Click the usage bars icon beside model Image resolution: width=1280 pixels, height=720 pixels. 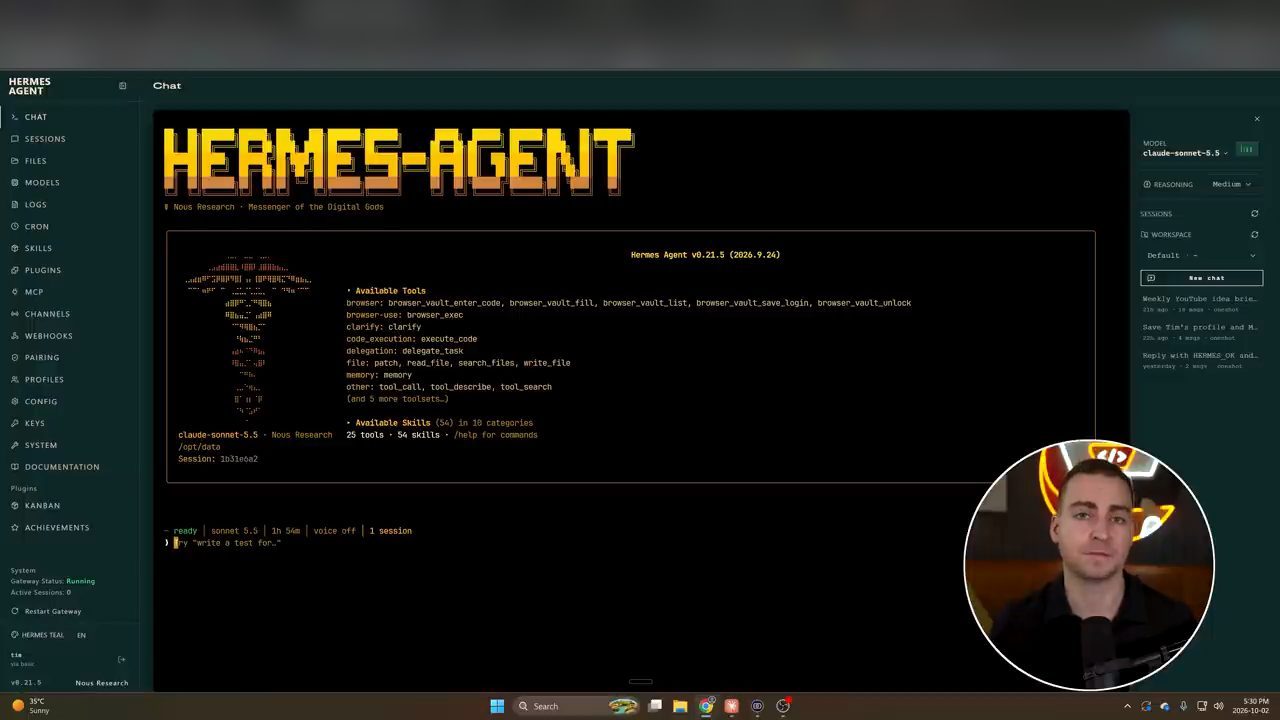pyautogui.click(x=1246, y=150)
